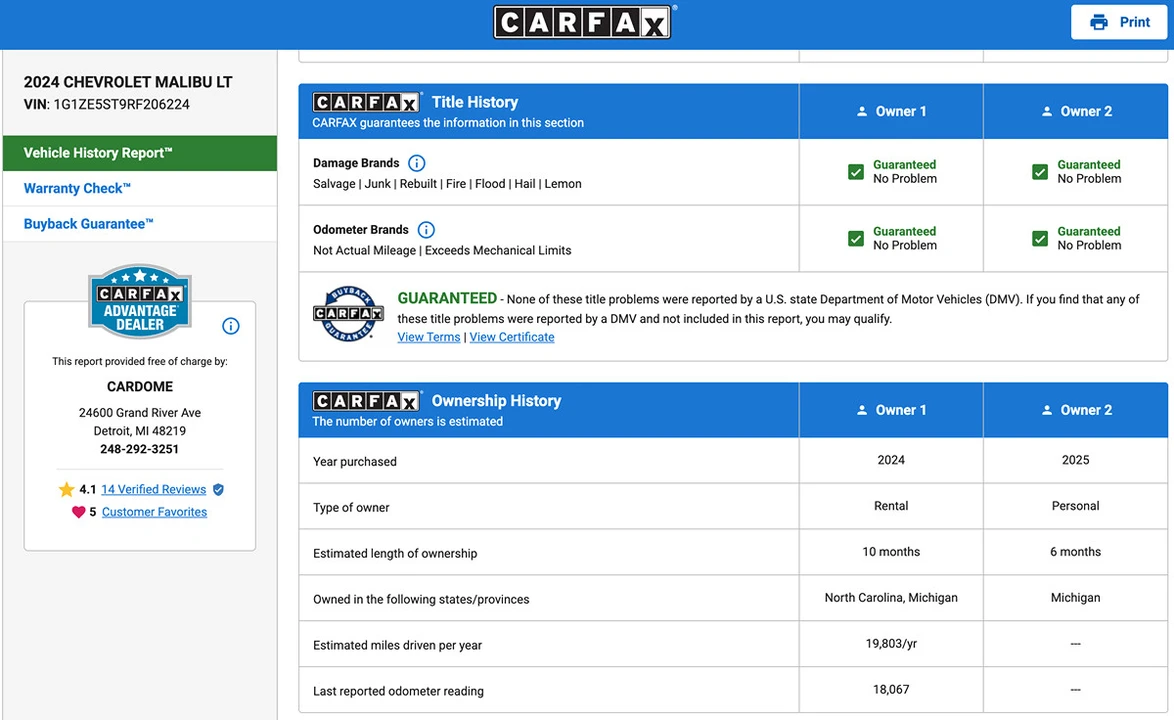This screenshot has height=720, width=1174.
Task: Click VIN 1G1ZE5ST9RF206224
Action: (121, 104)
